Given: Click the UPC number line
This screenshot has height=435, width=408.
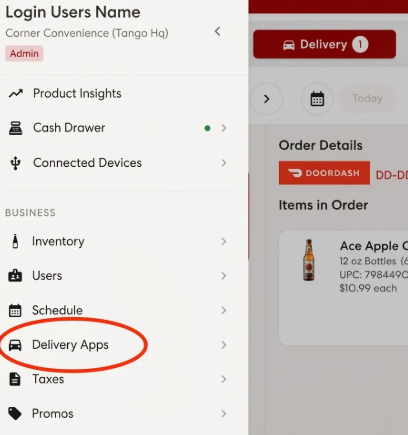Looking at the screenshot, I should 374,275.
